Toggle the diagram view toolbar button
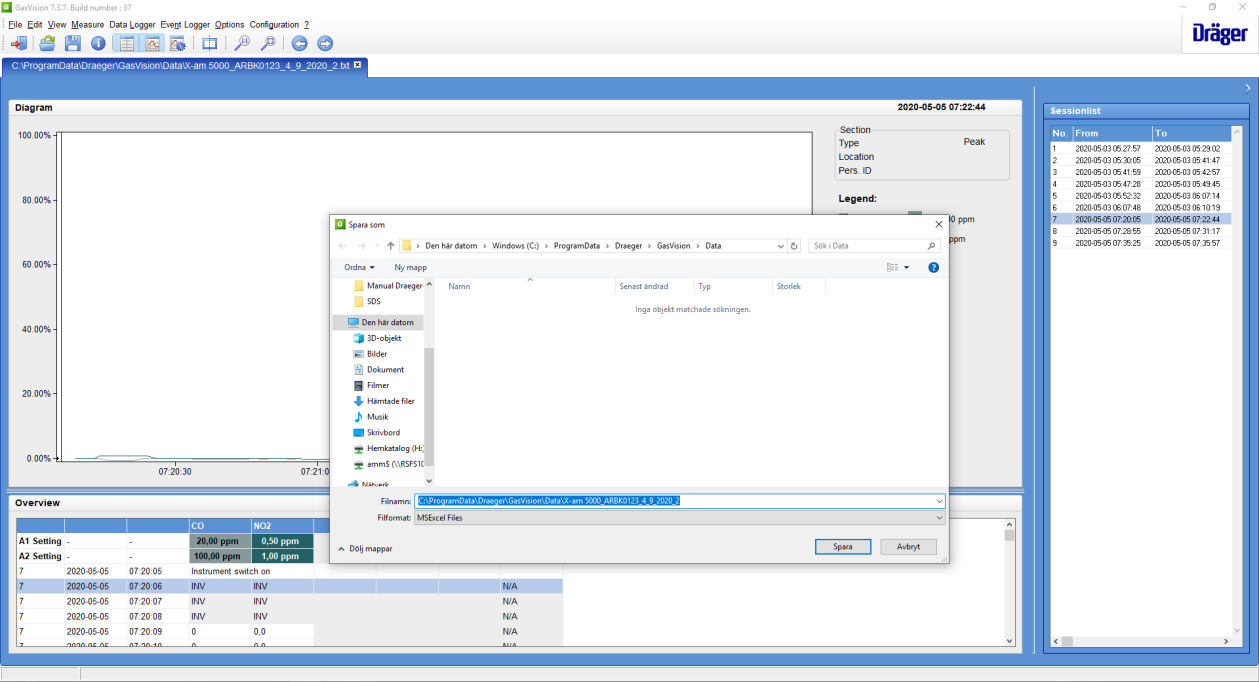Viewport: 1259px width, 682px height. pyautogui.click(x=151, y=43)
